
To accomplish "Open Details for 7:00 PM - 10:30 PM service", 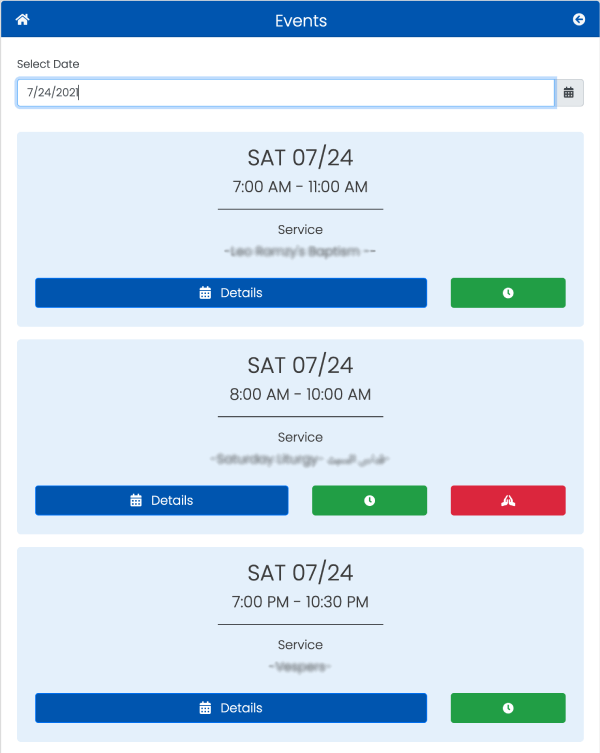I will [231, 708].
